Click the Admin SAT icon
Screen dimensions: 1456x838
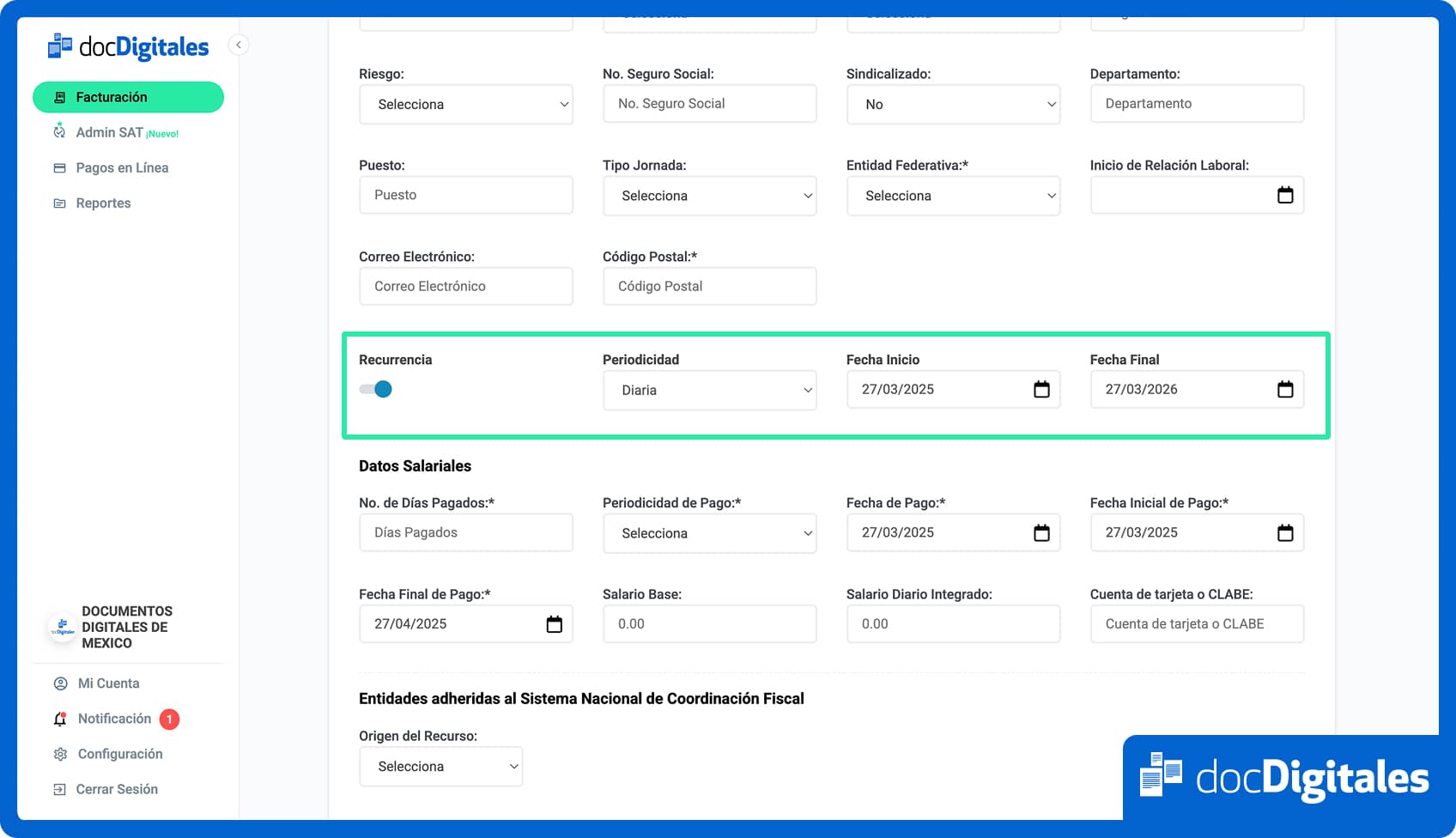point(59,131)
